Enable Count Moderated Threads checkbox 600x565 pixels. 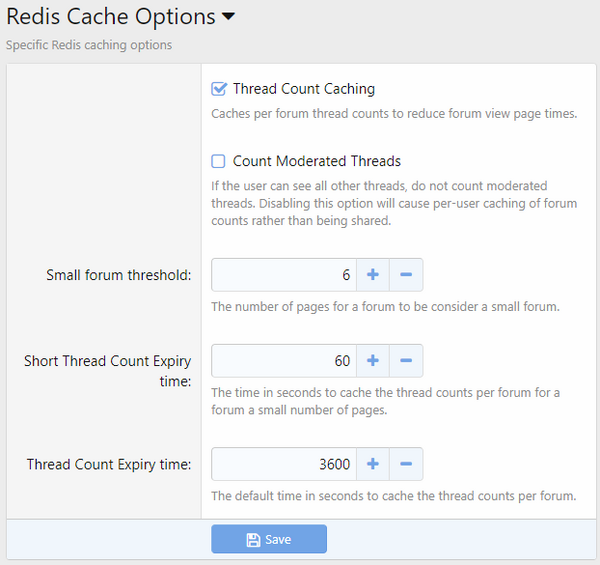[x=218, y=161]
